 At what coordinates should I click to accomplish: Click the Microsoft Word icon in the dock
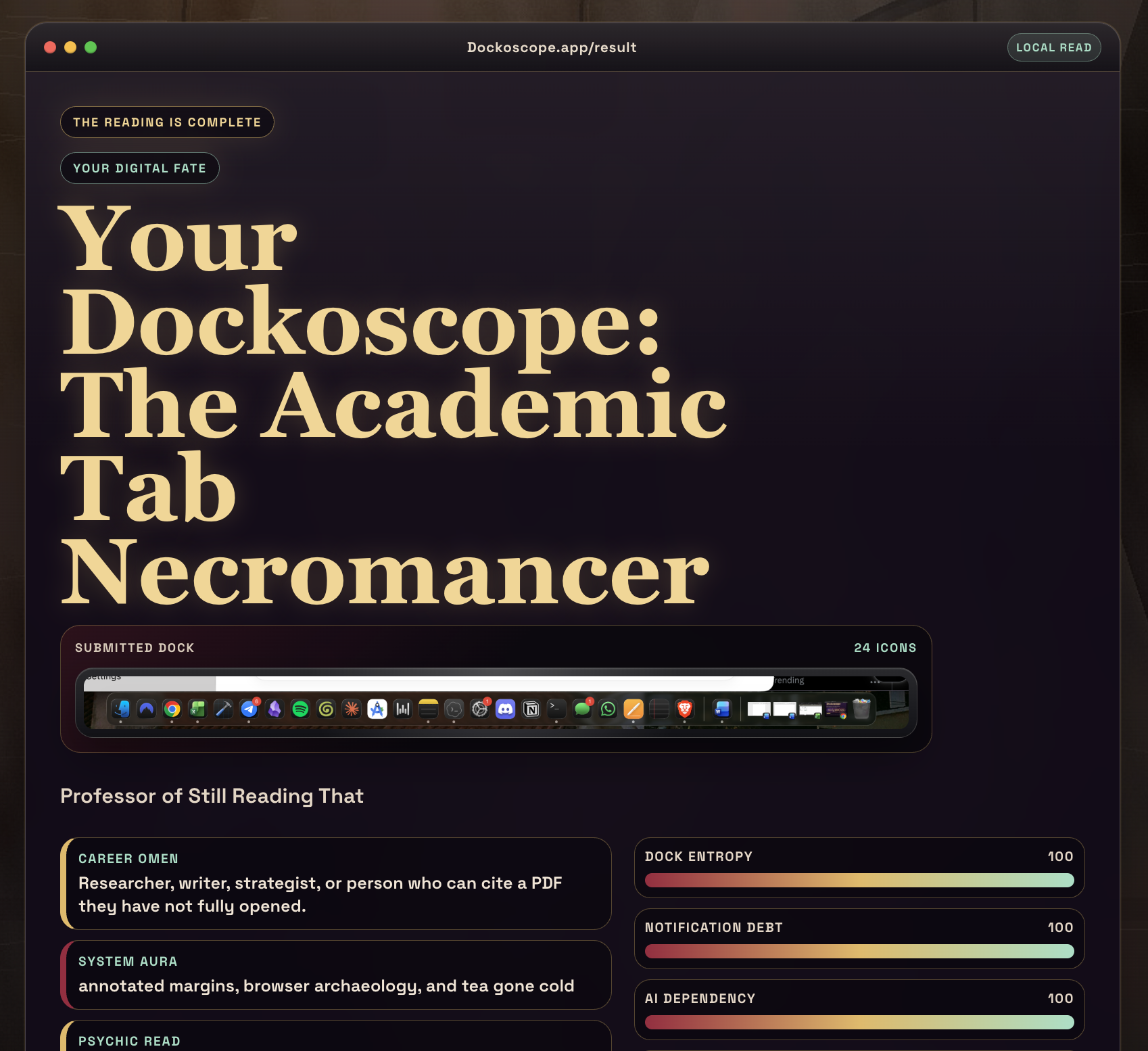722,709
